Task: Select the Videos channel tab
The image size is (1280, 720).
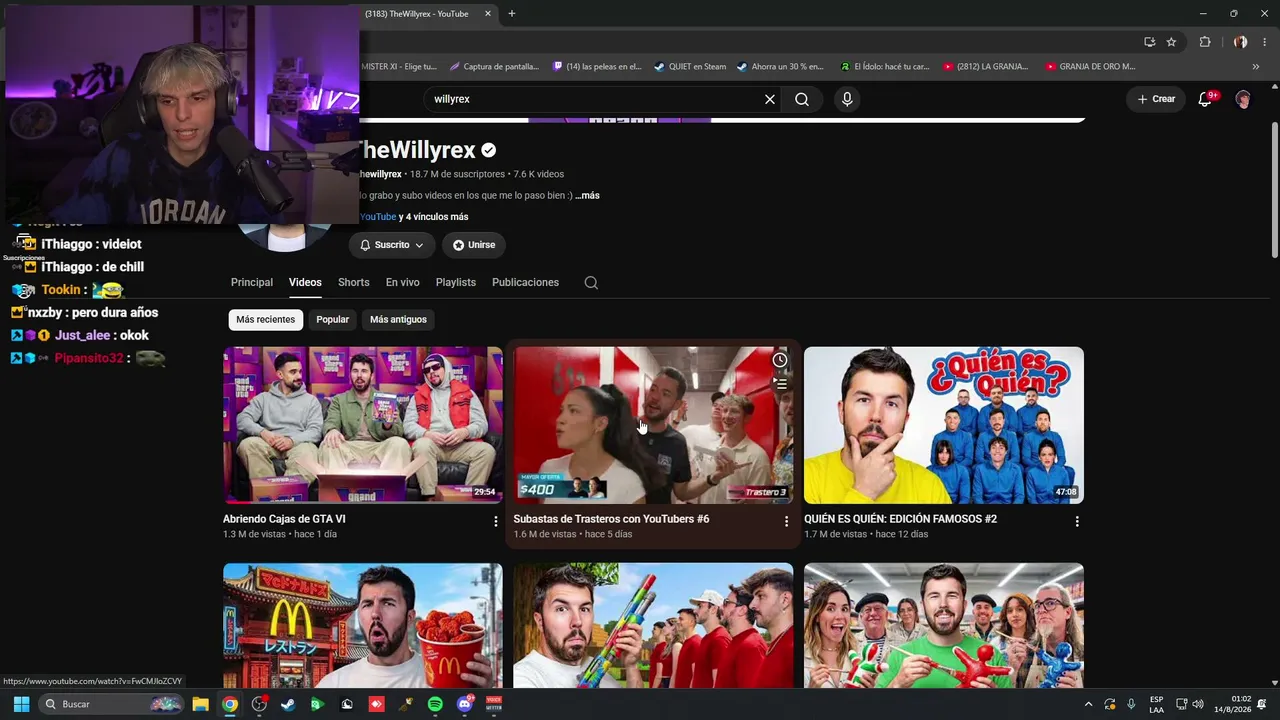Action: tap(305, 282)
